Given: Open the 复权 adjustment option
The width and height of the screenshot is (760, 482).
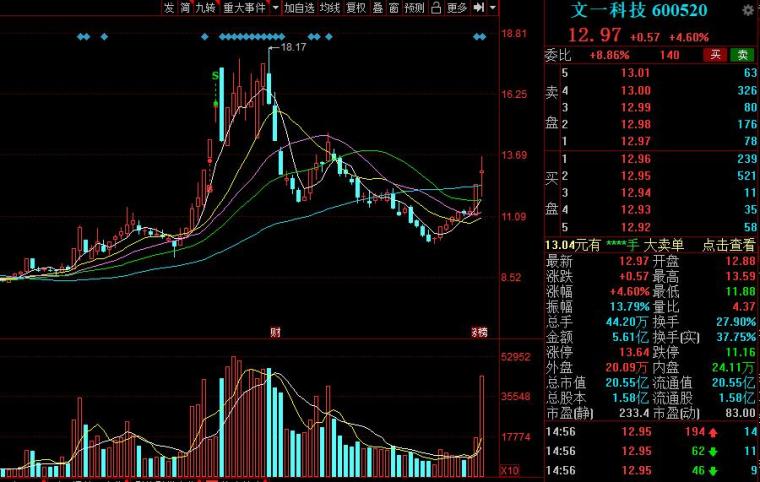Looking at the screenshot, I should (356, 8).
